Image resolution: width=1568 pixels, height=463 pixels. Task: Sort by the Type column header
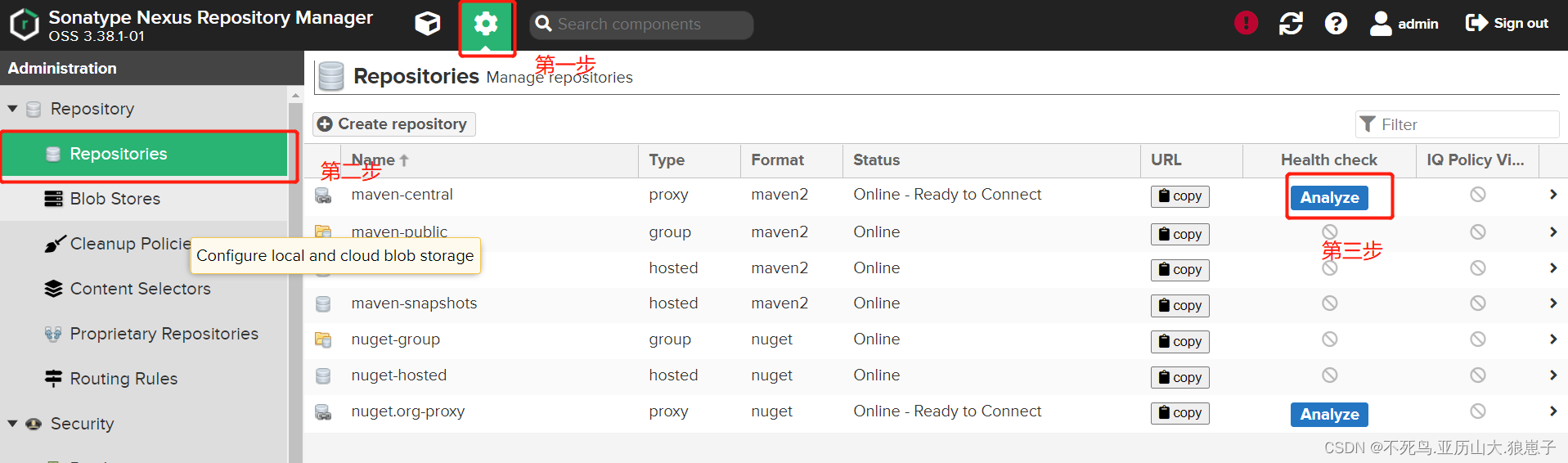coord(689,160)
